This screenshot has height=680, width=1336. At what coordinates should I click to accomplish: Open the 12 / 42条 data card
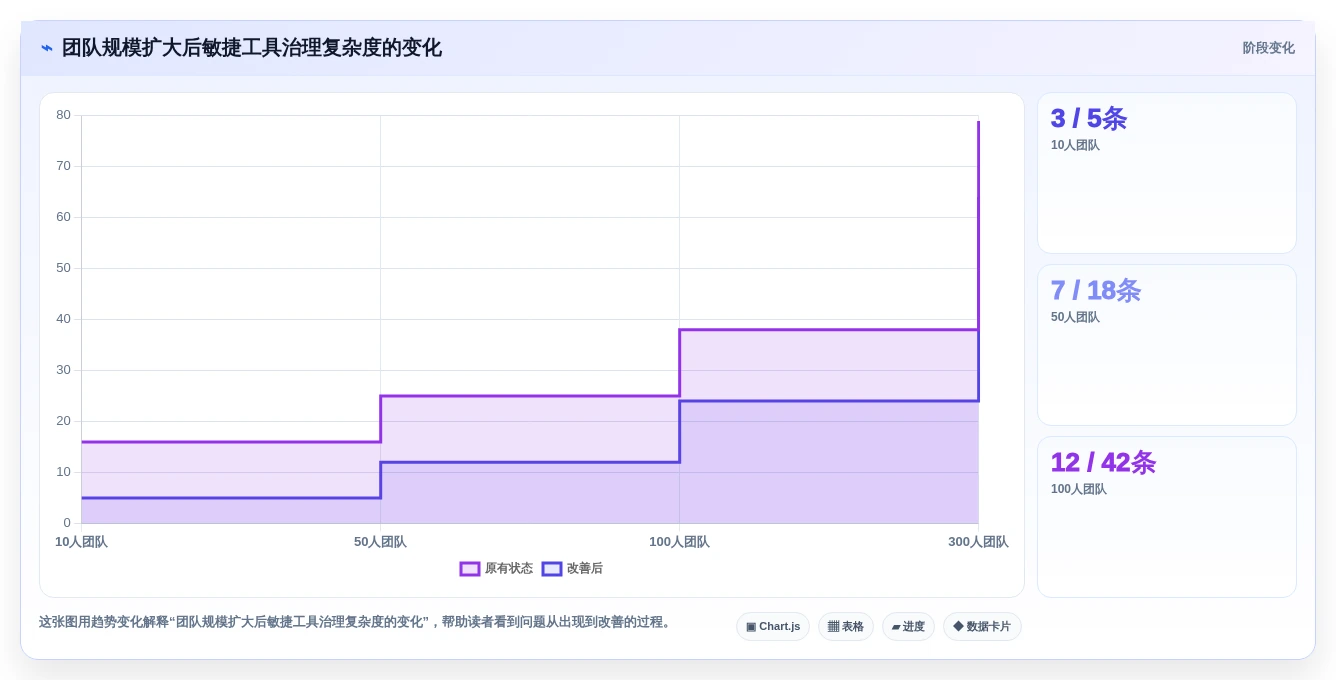[1167, 517]
